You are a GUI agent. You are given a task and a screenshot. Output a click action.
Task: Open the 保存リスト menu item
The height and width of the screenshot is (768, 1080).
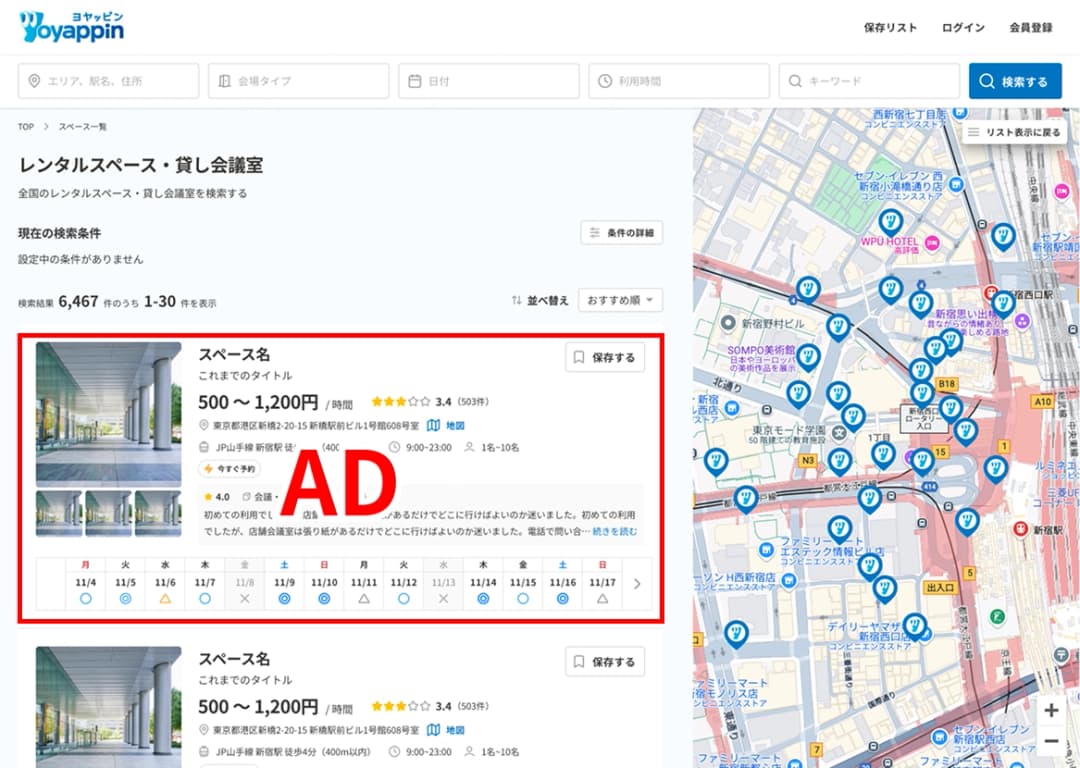click(x=891, y=28)
